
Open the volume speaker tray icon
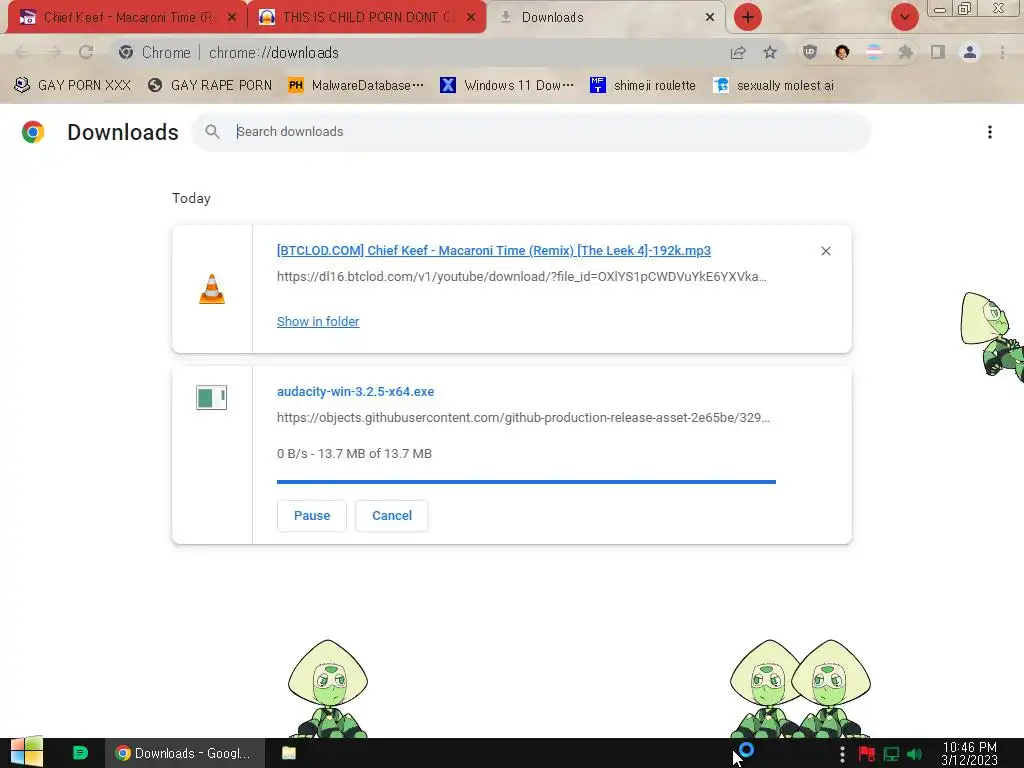click(x=915, y=754)
